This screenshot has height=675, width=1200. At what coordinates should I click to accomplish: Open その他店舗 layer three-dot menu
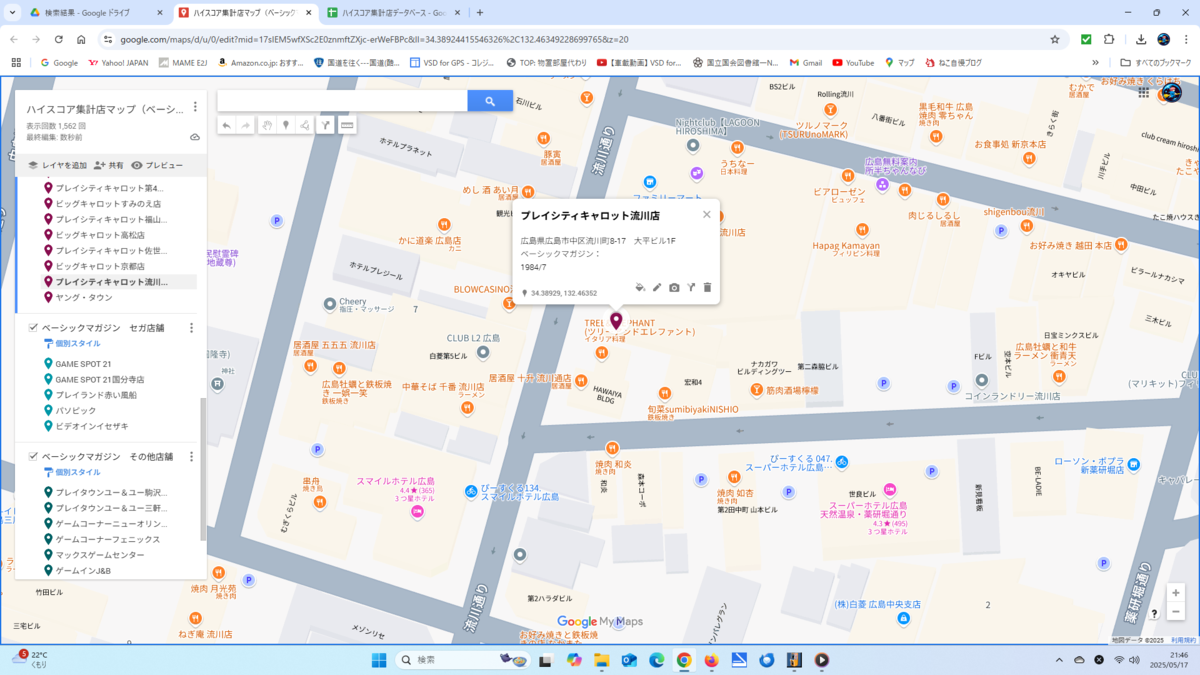[x=192, y=456]
